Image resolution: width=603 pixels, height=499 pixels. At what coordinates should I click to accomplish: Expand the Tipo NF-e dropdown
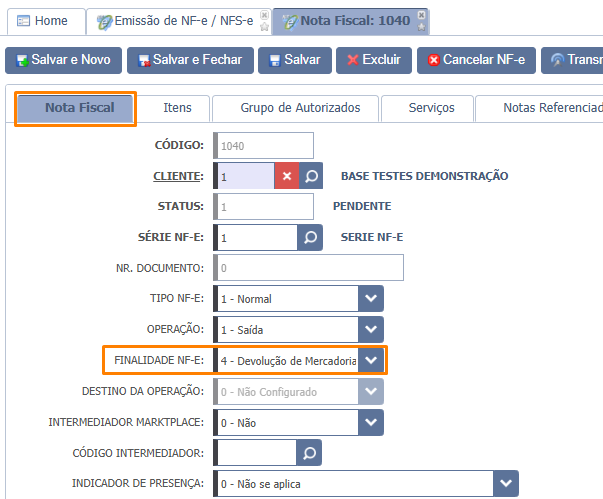point(371,298)
